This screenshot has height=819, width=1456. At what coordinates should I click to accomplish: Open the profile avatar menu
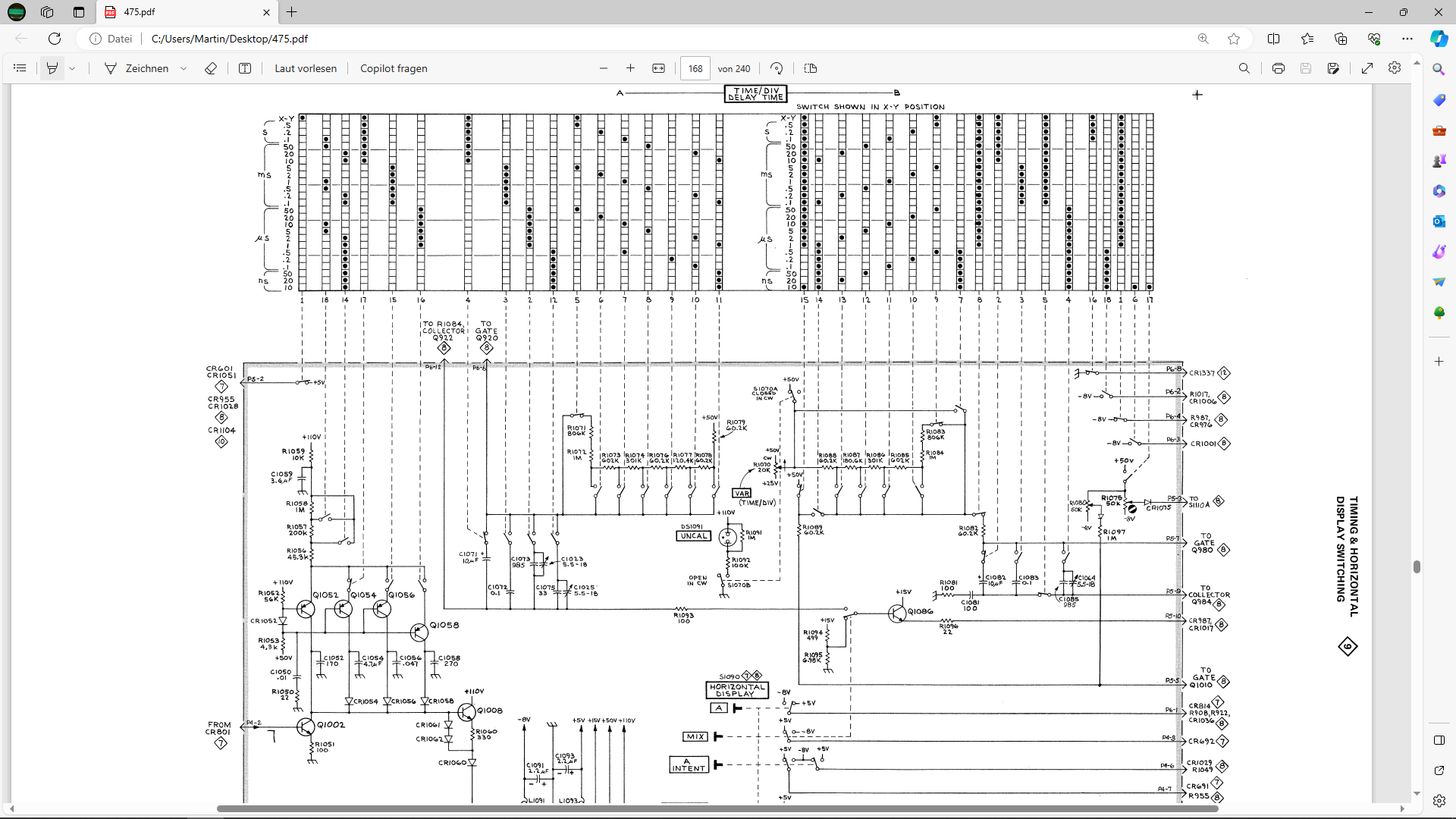coord(17,12)
